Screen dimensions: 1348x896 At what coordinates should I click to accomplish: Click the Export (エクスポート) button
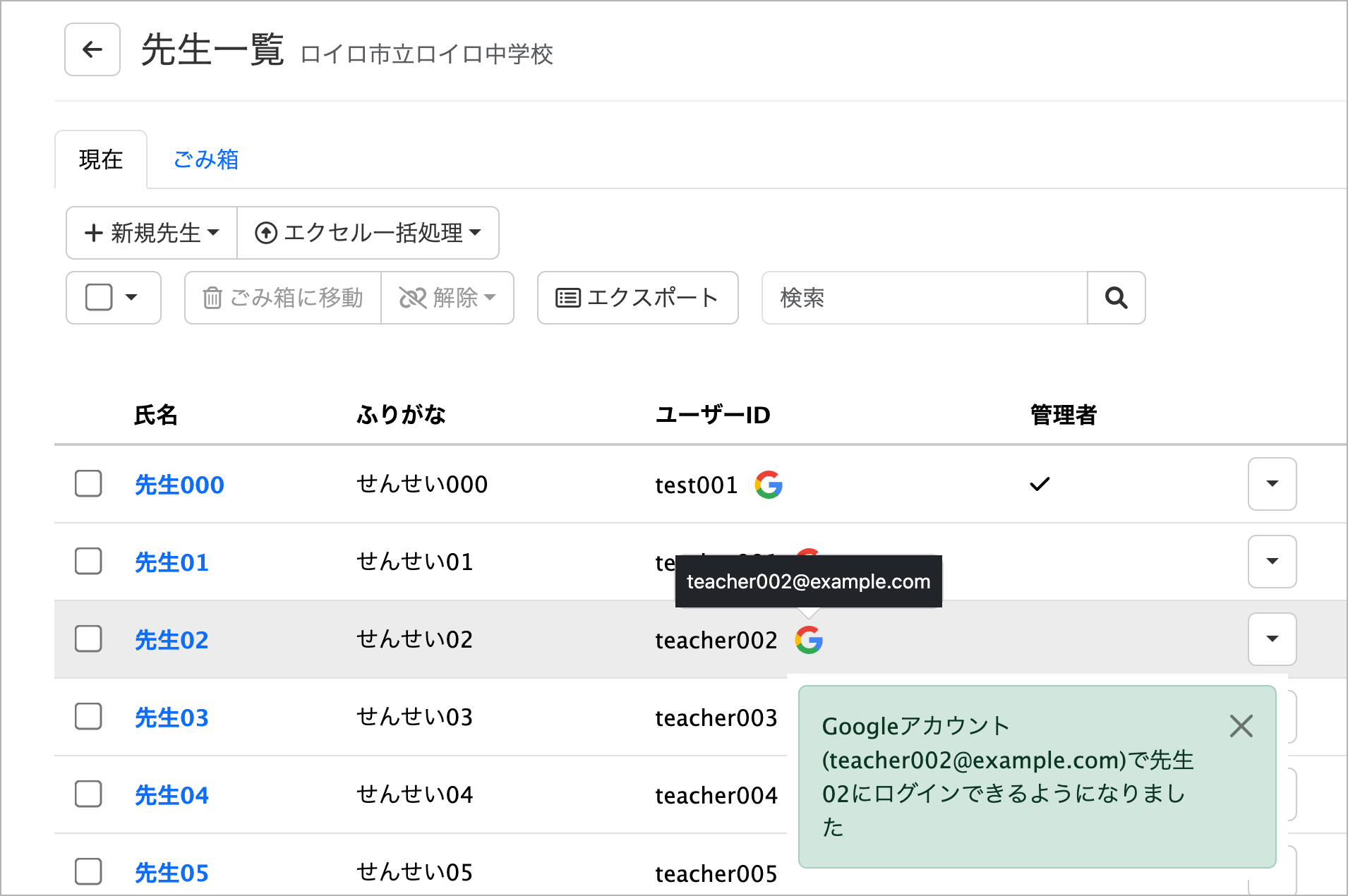pos(637,298)
